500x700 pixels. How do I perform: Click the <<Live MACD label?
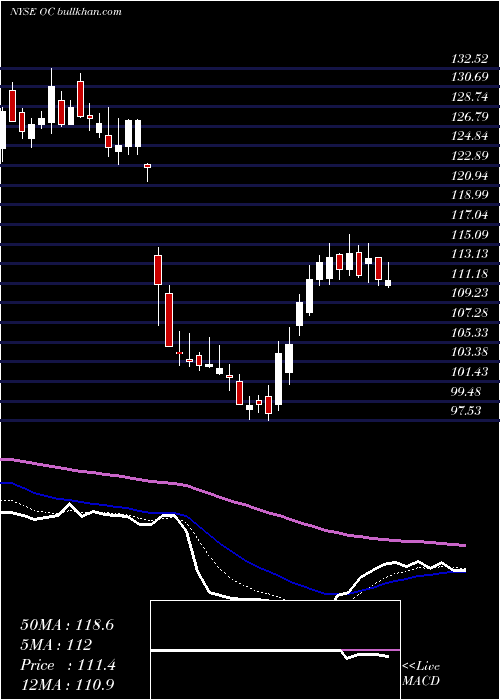[421, 673]
